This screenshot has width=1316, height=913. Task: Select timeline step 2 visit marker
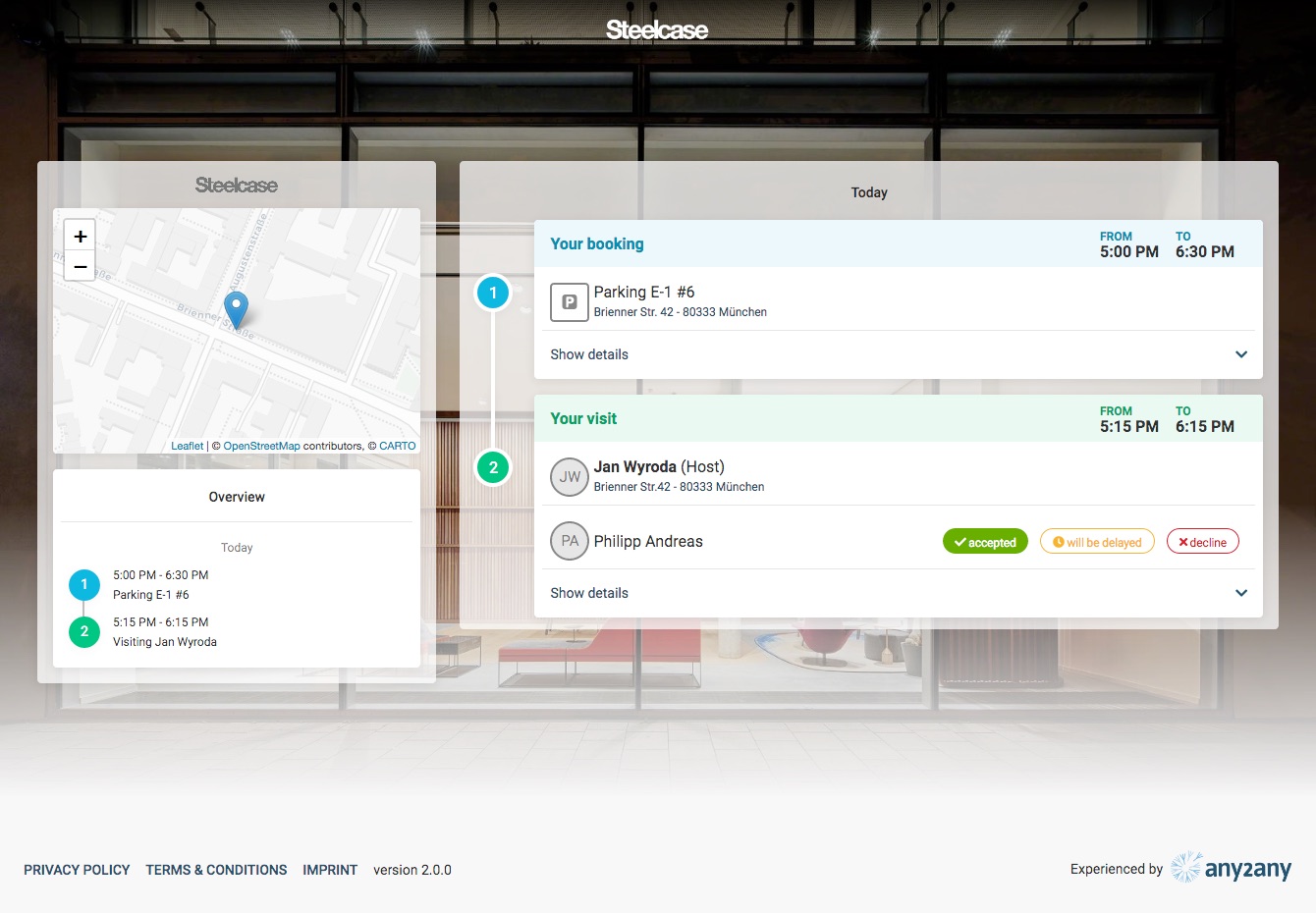point(493,467)
